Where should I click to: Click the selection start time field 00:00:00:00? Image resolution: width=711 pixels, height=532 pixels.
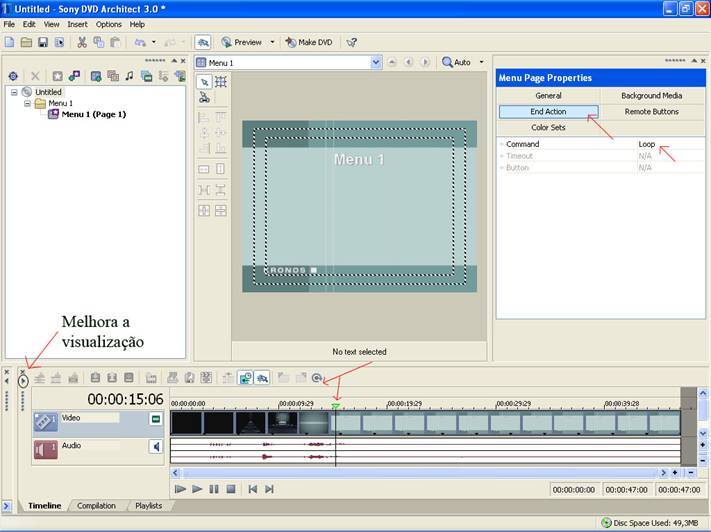574,490
